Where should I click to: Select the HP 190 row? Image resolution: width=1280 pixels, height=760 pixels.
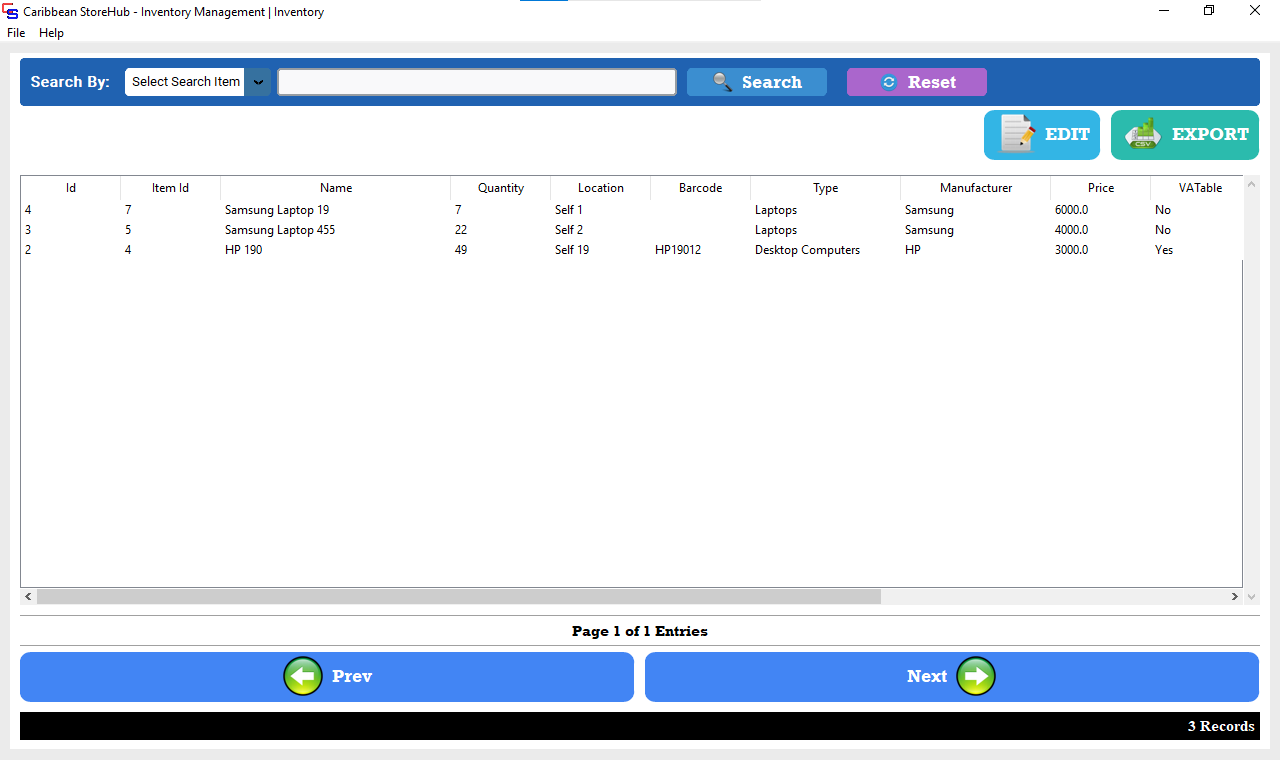tap(632, 250)
